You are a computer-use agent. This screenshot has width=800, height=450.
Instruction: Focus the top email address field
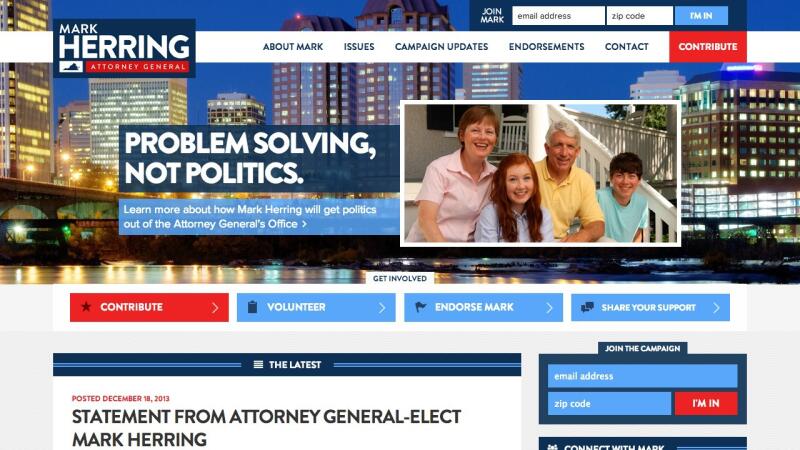tap(558, 16)
